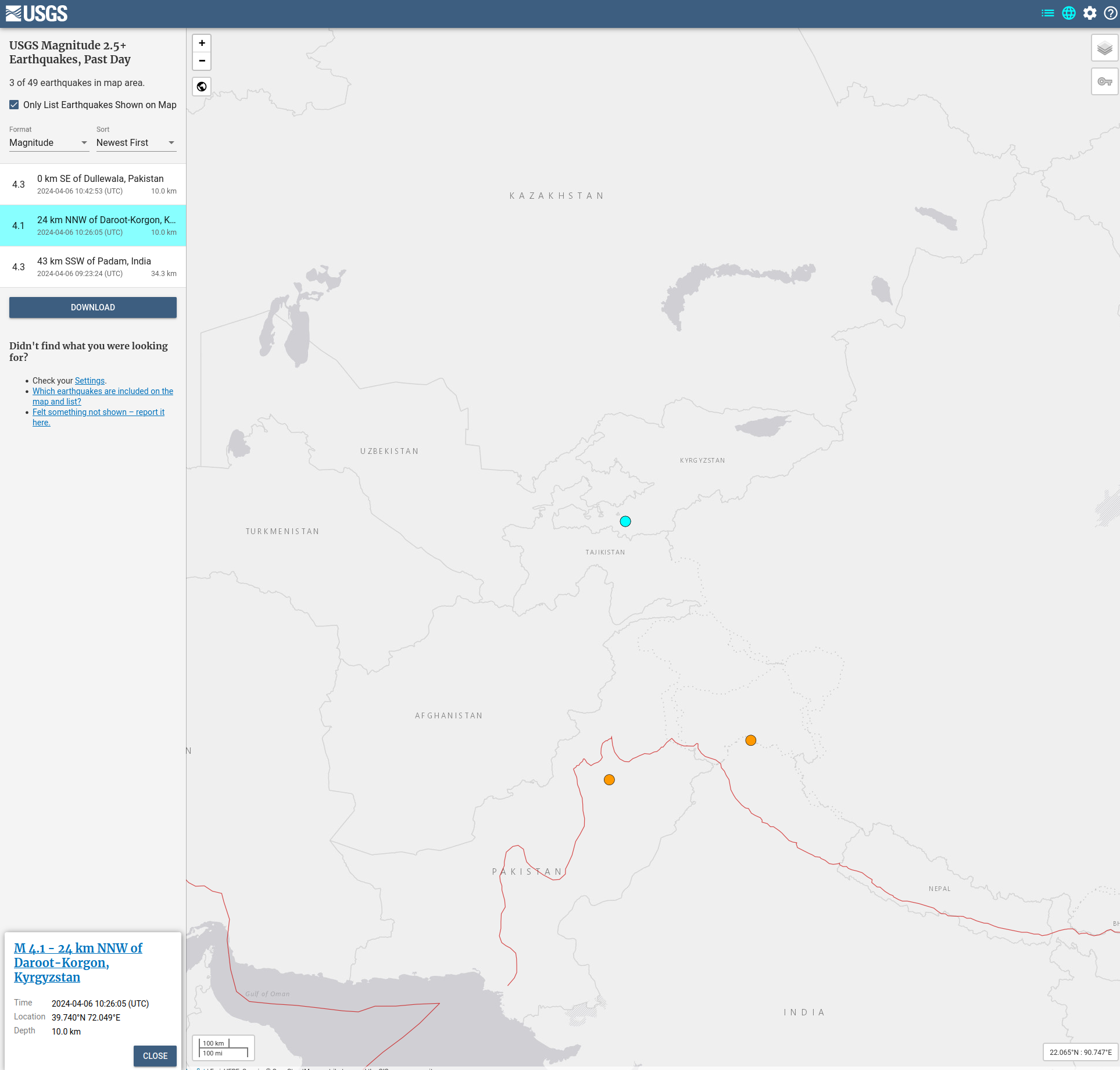Click the popup time 2024-04-06 10:26:05 (UTC)
This screenshot has width=1120, height=1070.
(100, 1004)
